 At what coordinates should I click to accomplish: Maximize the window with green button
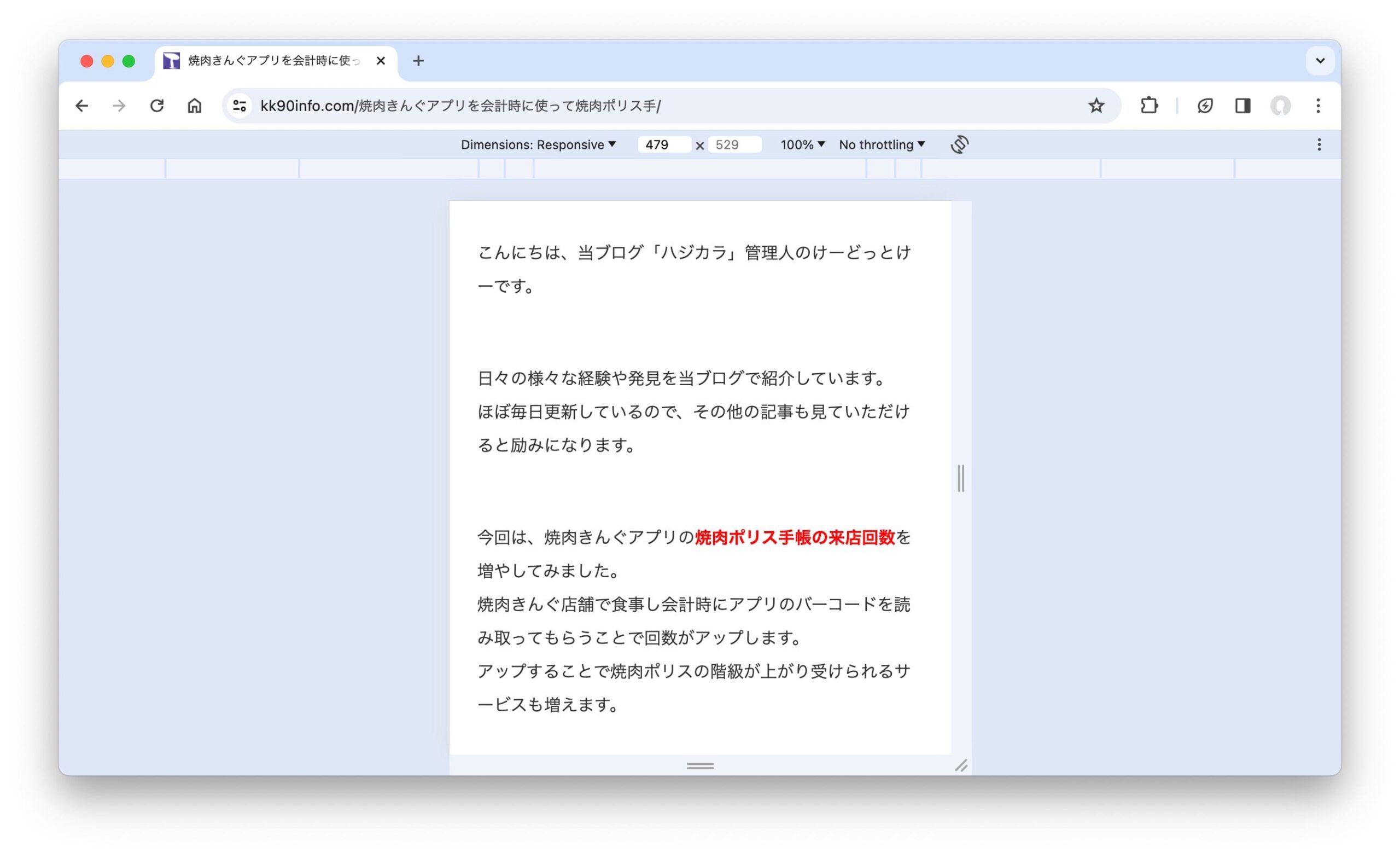[x=129, y=61]
